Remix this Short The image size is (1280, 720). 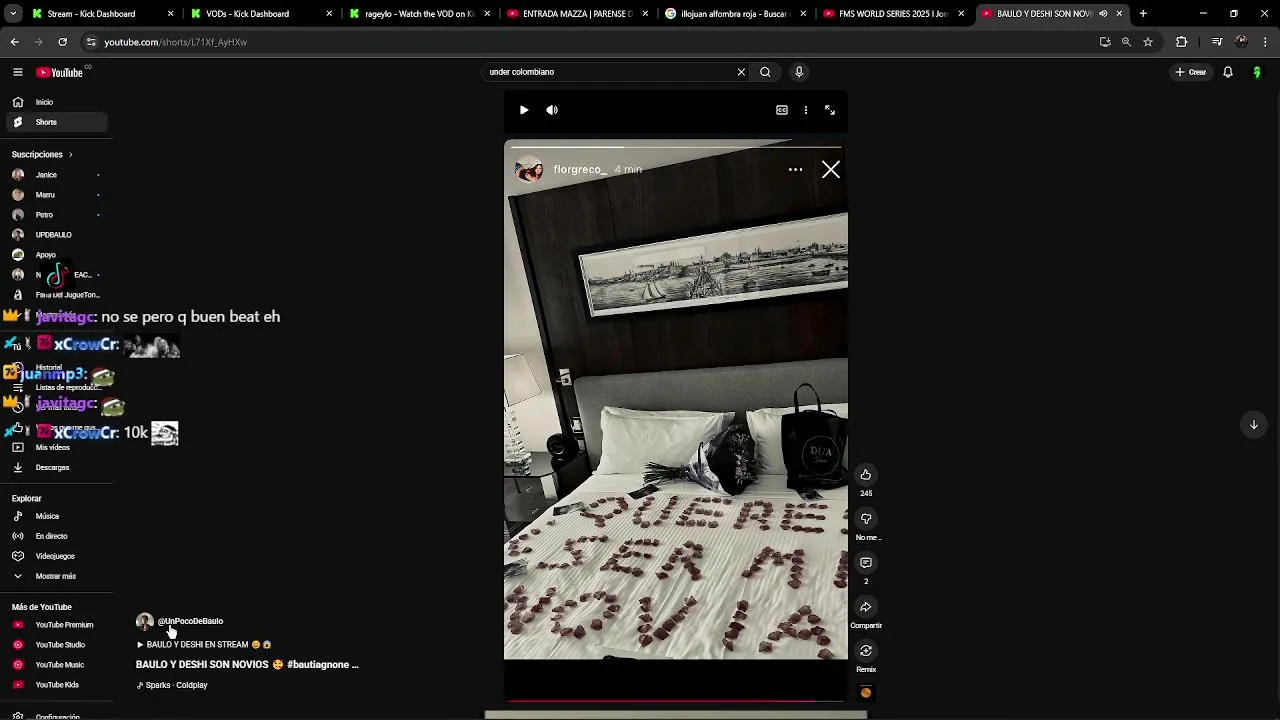tap(866, 651)
